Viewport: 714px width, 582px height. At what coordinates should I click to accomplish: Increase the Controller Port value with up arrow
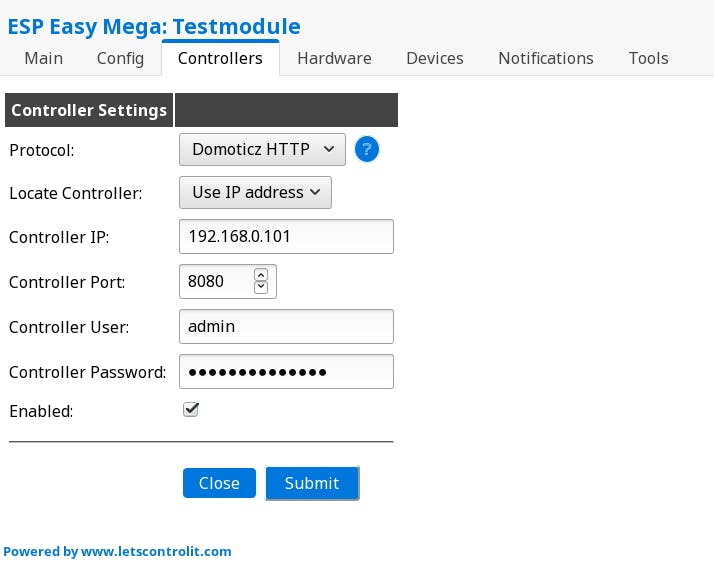tap(261, 274)
